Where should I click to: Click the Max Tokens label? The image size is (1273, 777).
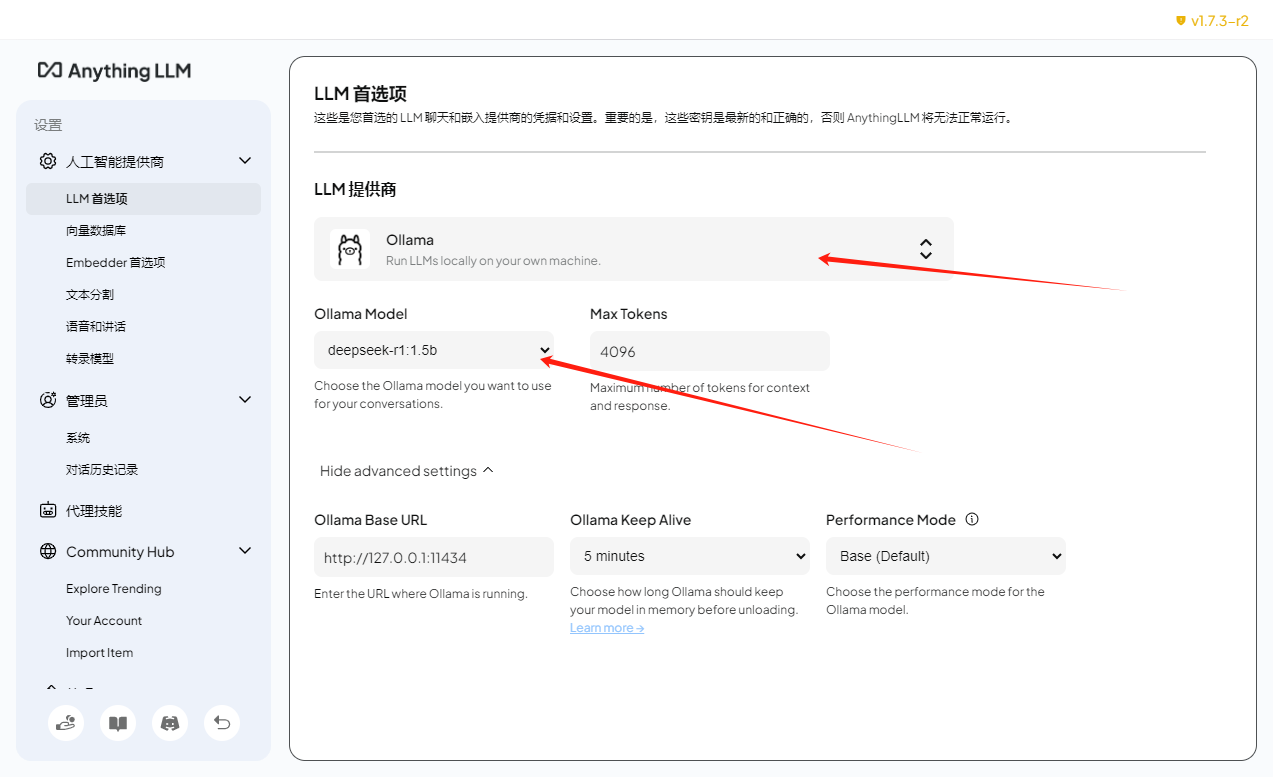coord(629,314)
